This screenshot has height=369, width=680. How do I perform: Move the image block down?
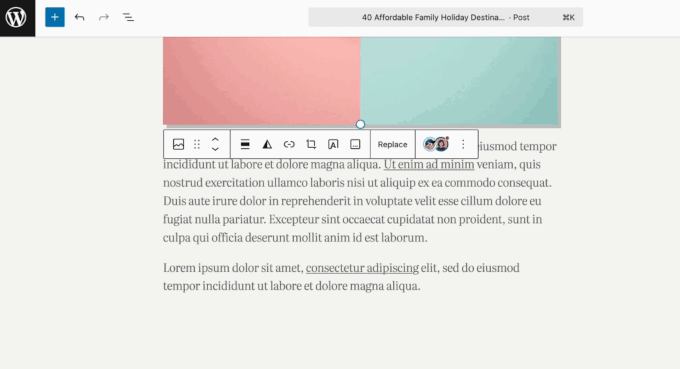point(215,149)
